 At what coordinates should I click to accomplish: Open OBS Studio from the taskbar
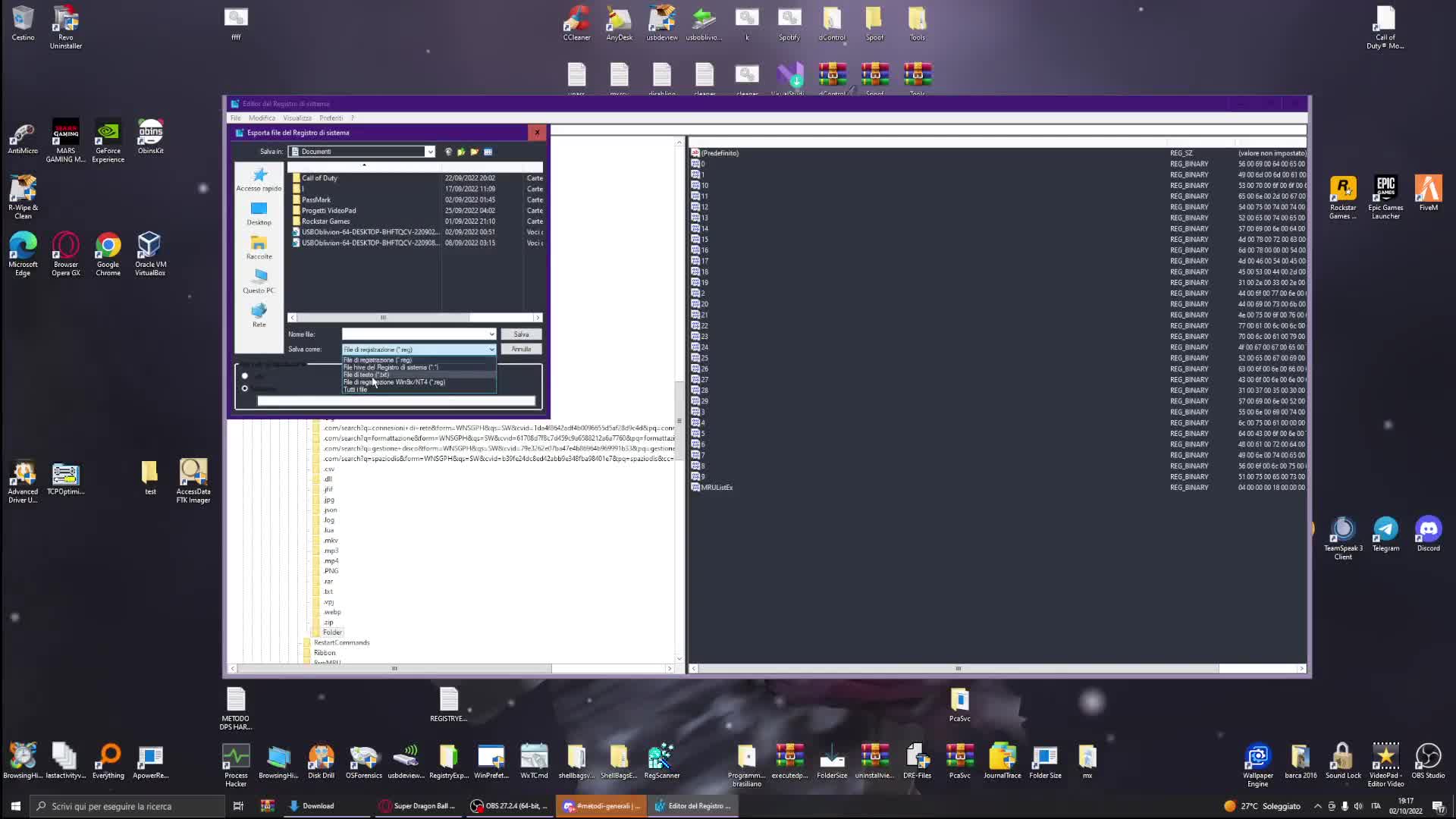pyautogui.click(x=510, y=806)
